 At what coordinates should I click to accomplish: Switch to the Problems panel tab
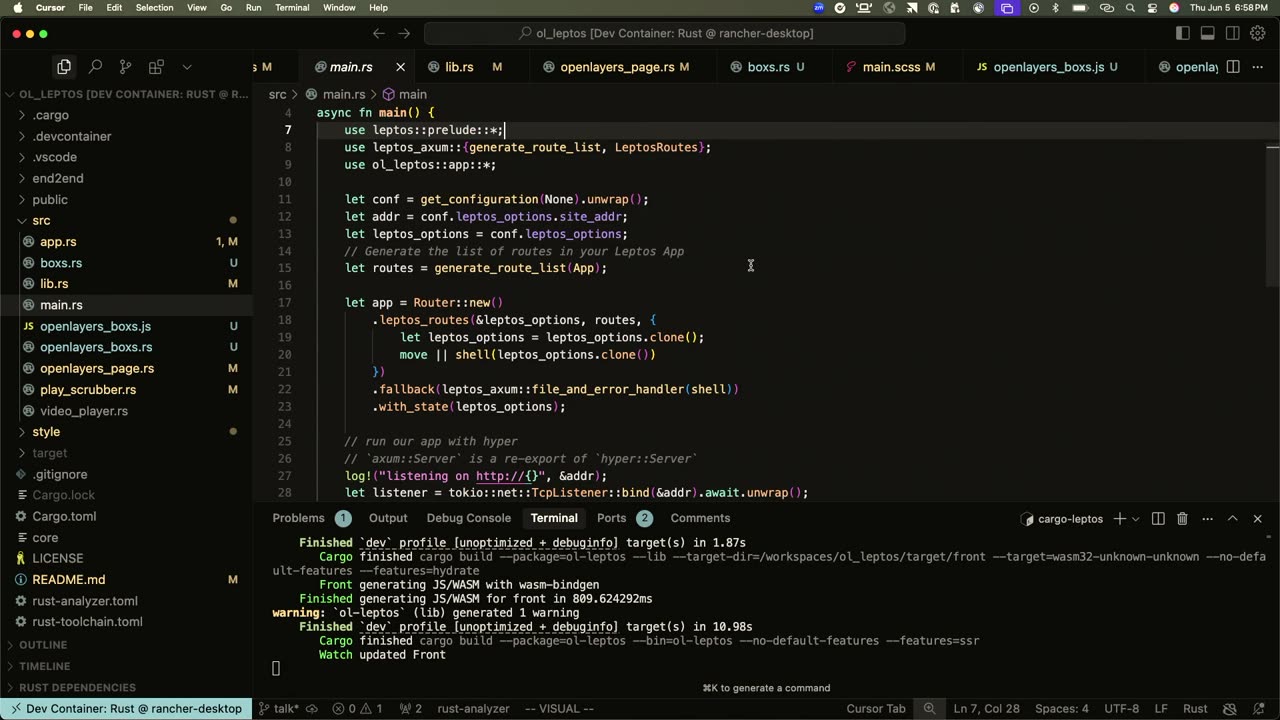(311, 518)
